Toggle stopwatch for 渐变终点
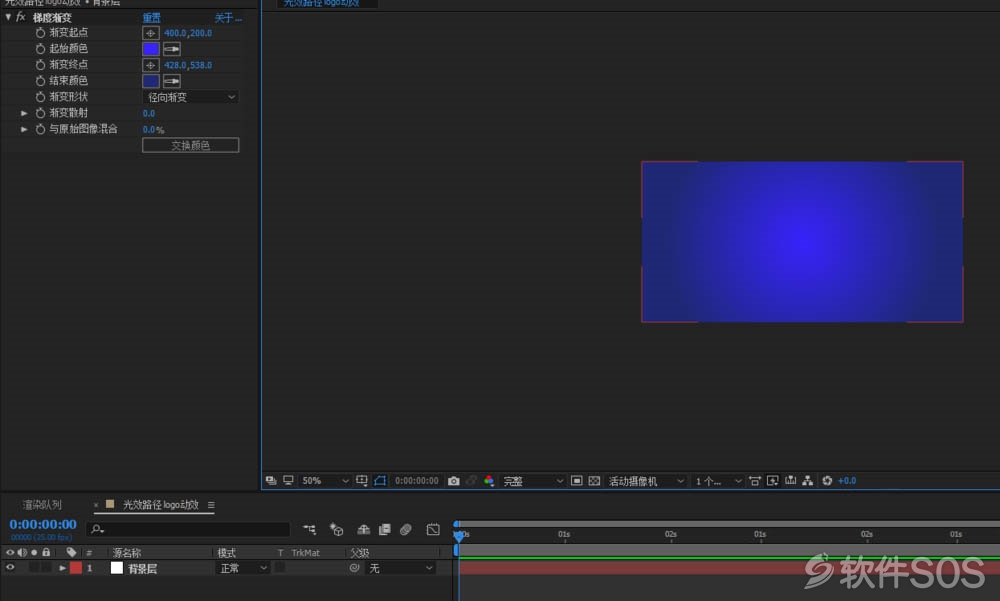This screenshot has width=1000, height=601. pyautogui.click(x=40, y=64)
